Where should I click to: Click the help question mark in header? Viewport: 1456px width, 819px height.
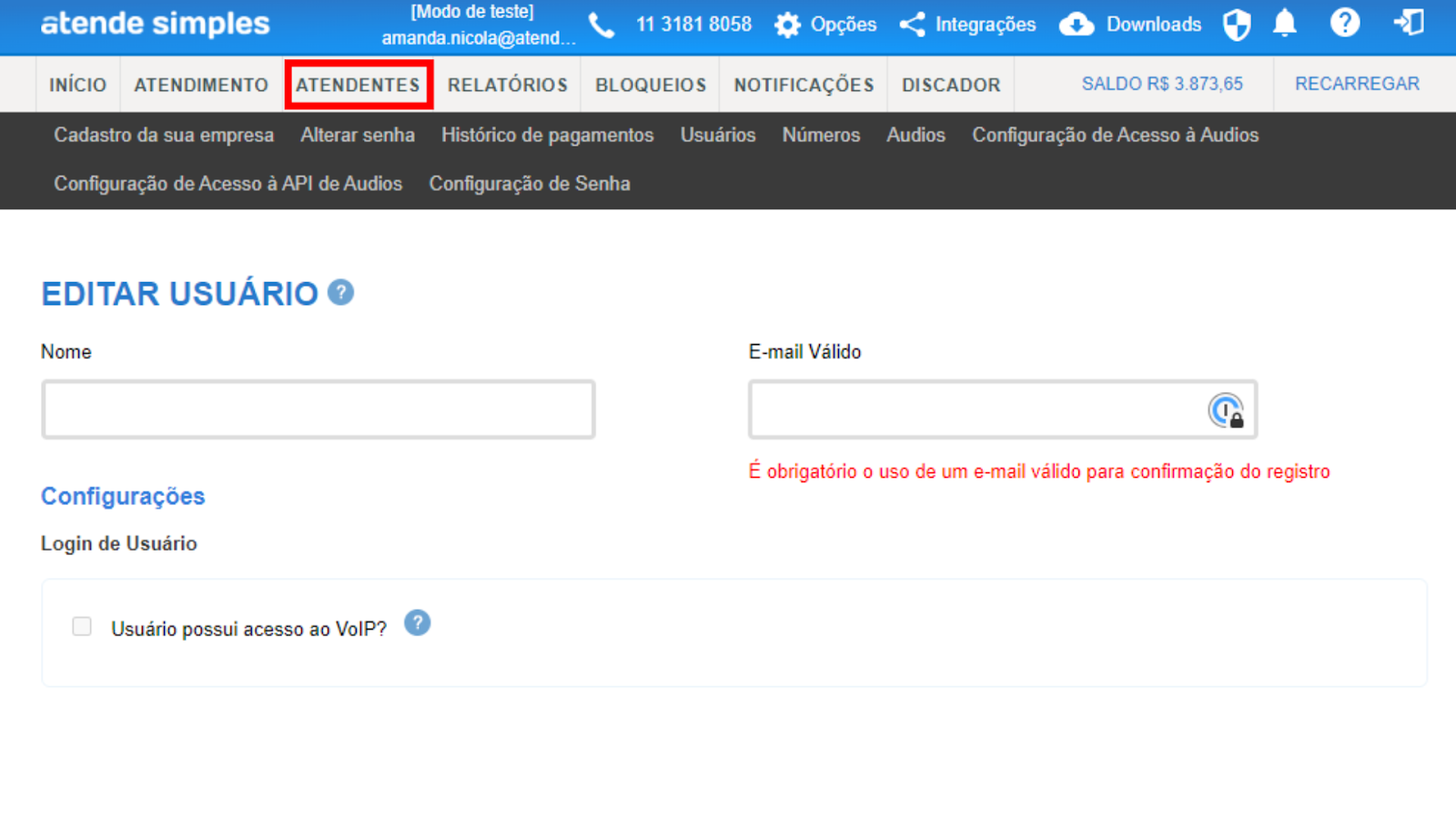[x=1344, y=23]
